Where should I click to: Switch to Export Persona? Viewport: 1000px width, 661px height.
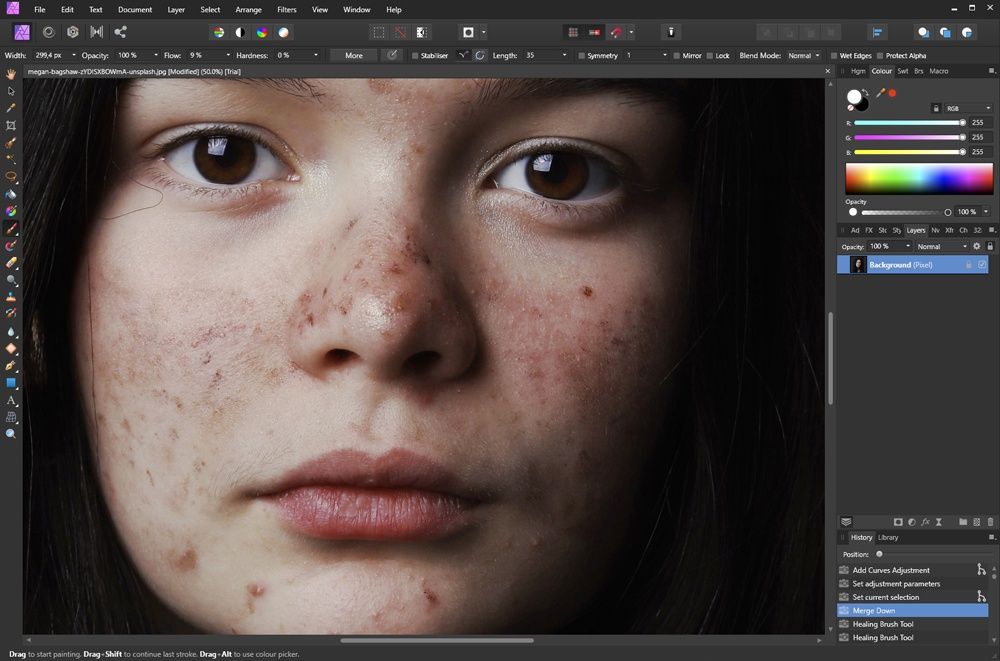click(x=120, y=32)
